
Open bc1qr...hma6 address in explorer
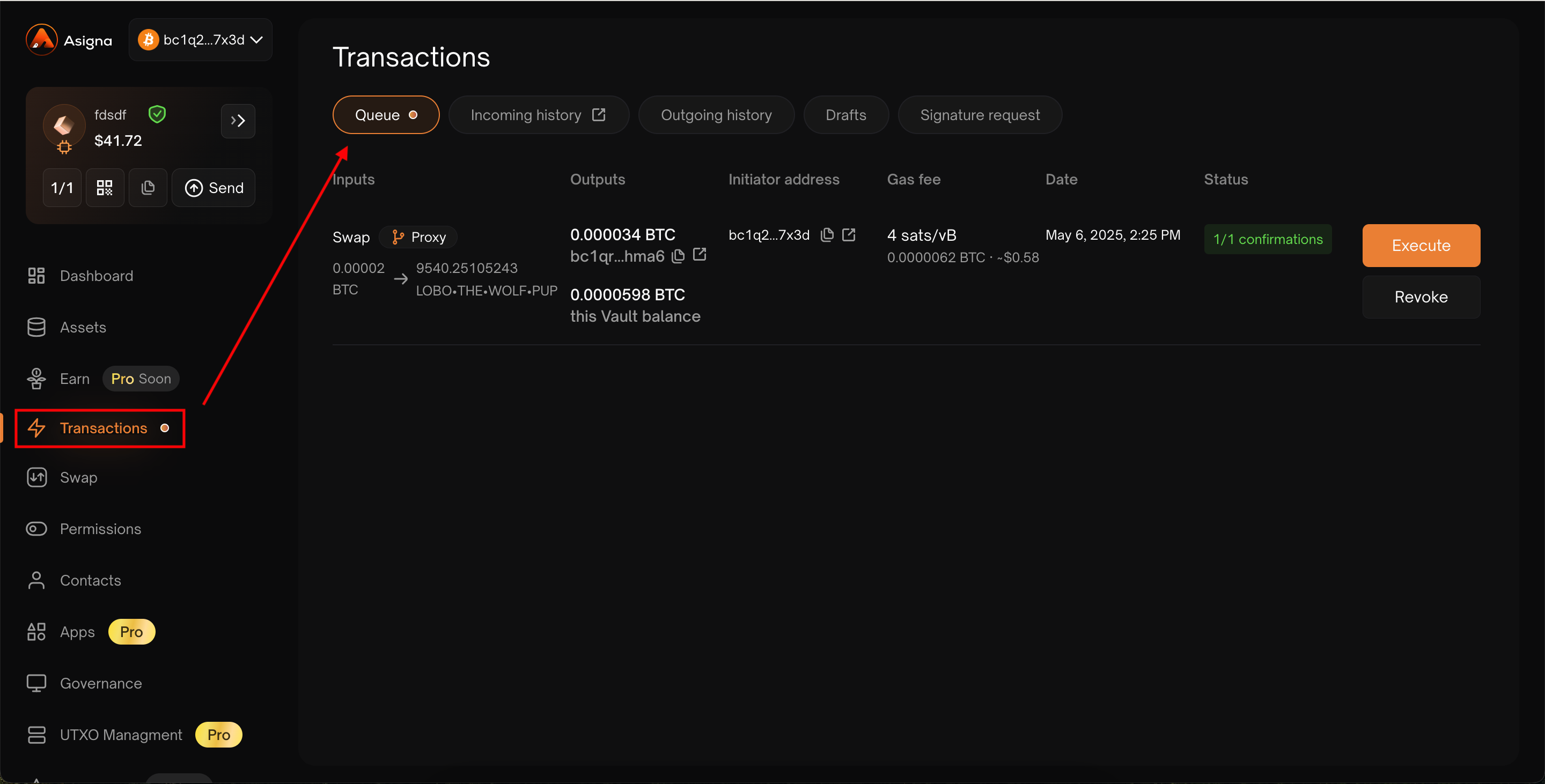point(700,255)
